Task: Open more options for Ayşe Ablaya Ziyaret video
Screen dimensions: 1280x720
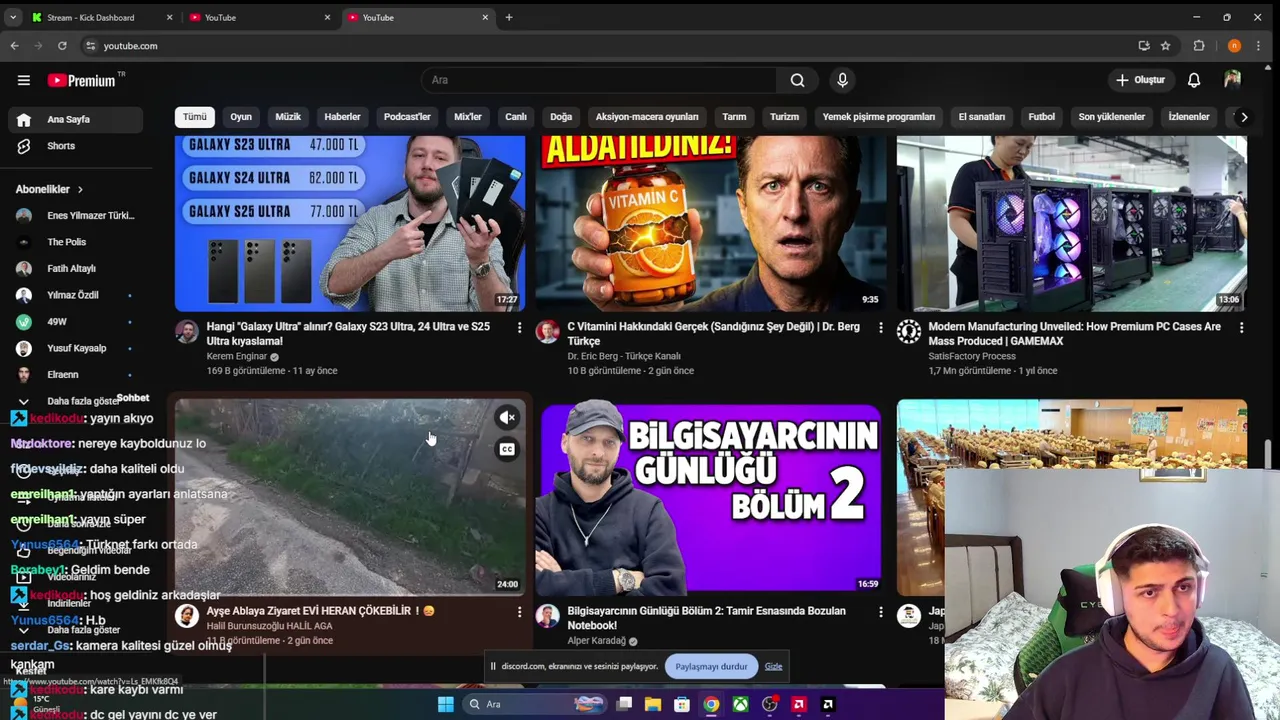Action: click(519, 611)
